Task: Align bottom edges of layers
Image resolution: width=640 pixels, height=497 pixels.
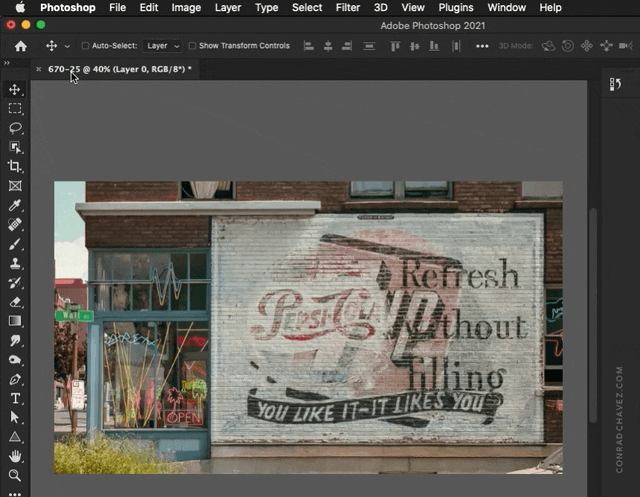Action: coord(434,46)
